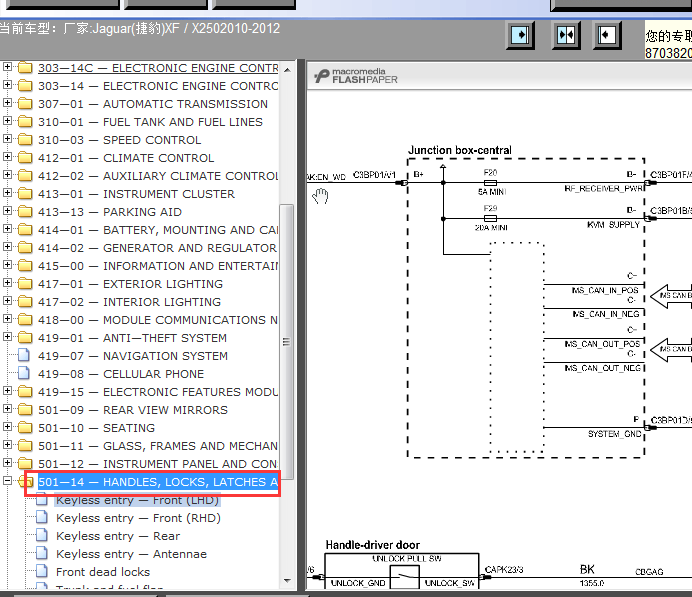The height and width of the screenshot is (597, 692).
Task: Click the F29 20A MINI fuse symbol
Action: coord(490,218)
